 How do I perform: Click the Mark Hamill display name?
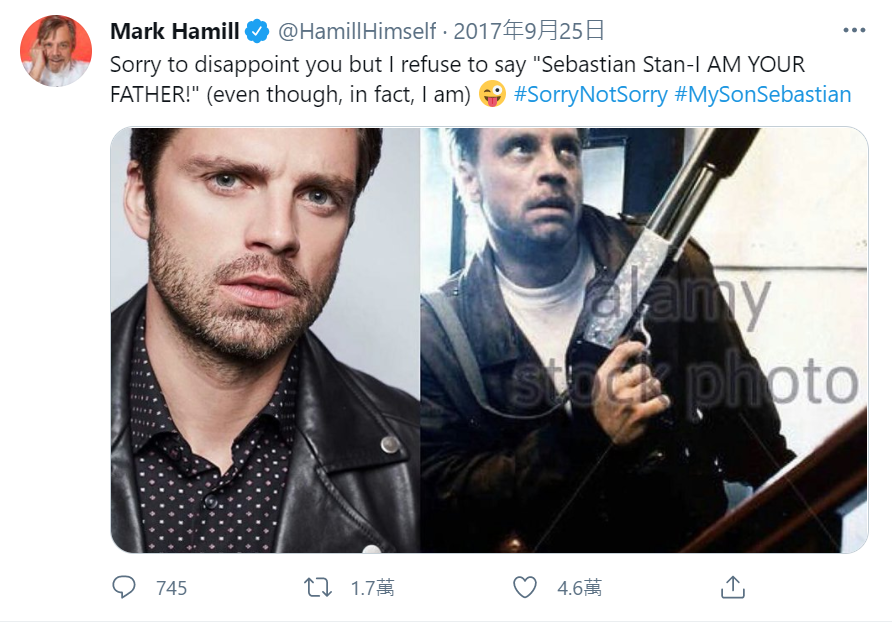coord(174,31)
